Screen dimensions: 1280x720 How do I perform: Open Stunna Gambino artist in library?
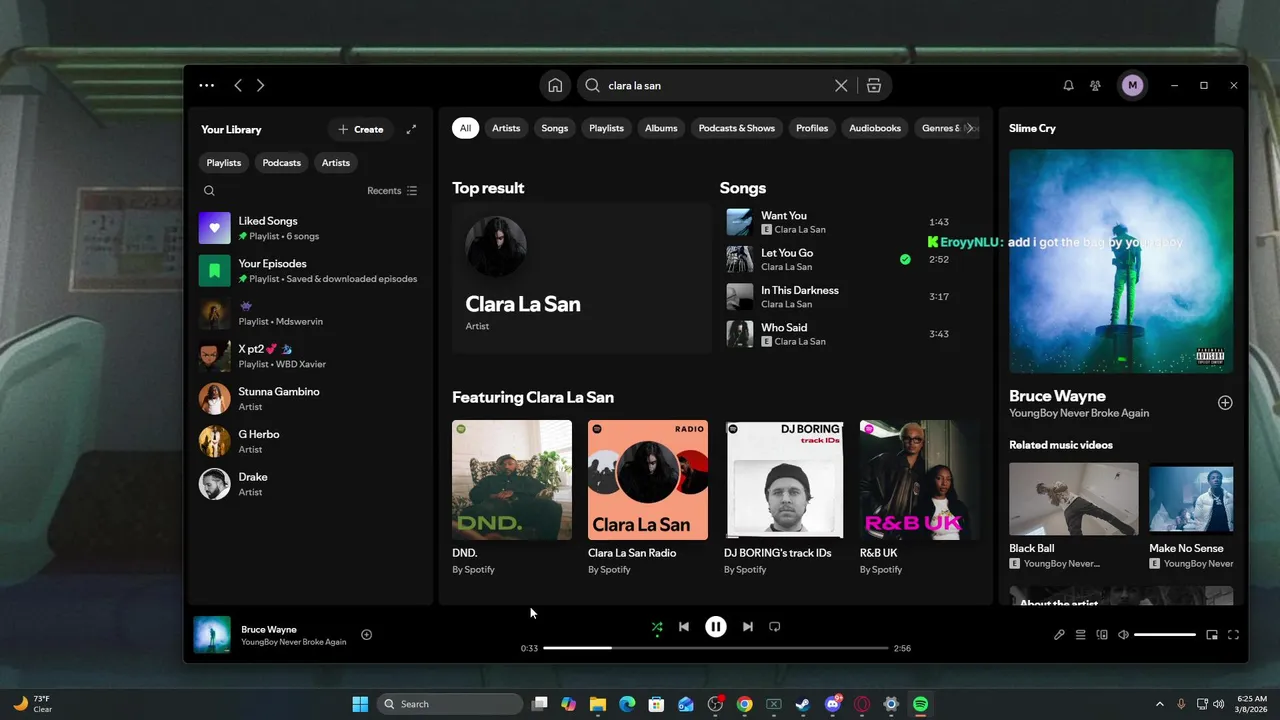(310, 399)
